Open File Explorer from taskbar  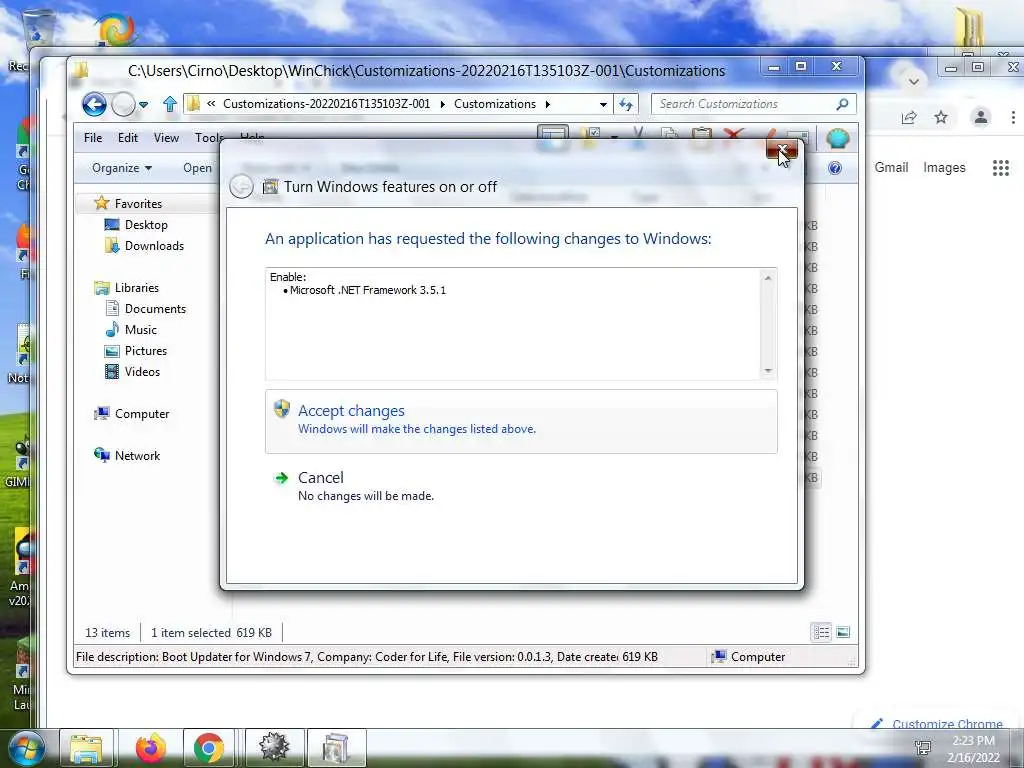[x=87, y=748]
